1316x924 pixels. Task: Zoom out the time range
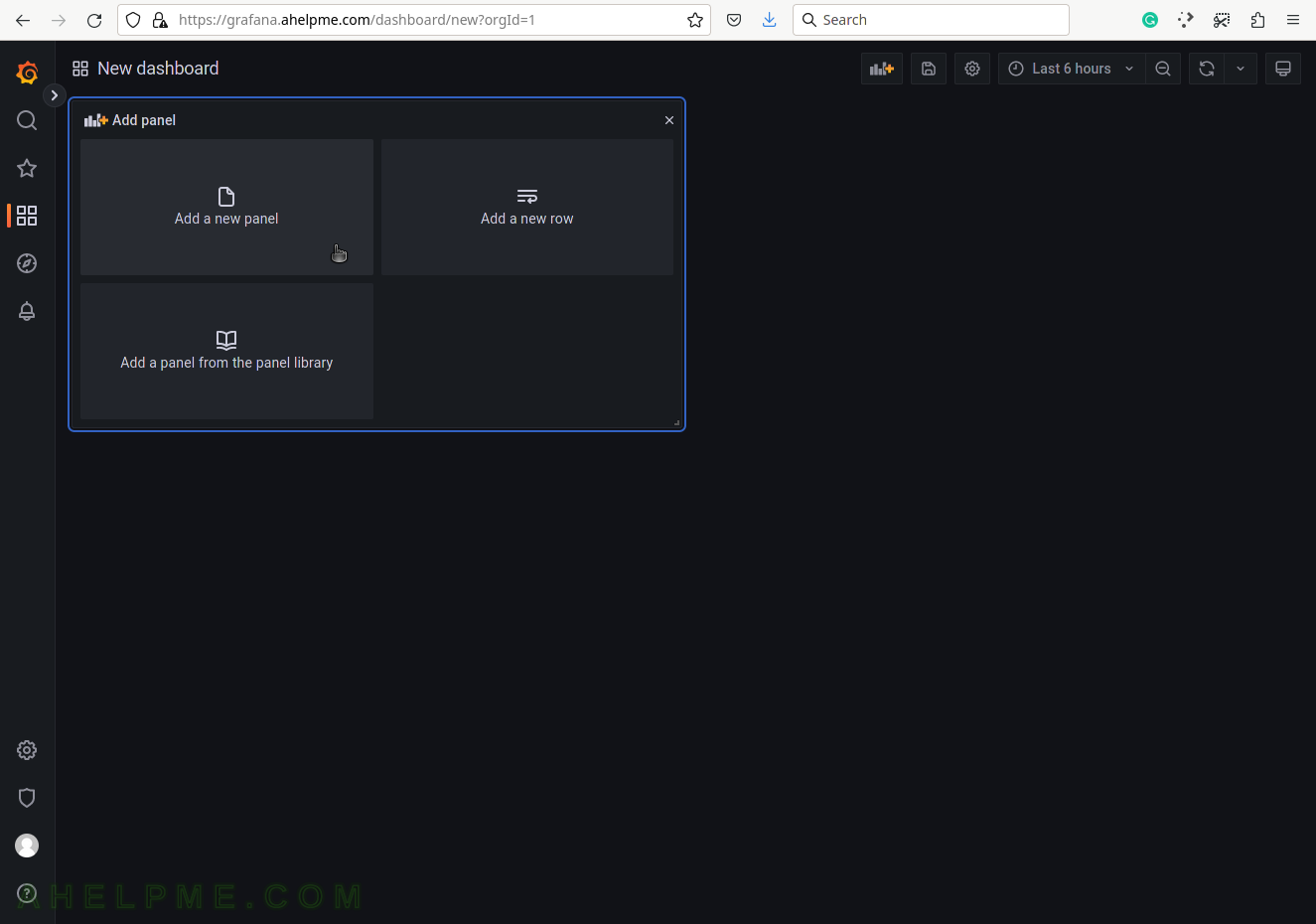(x=1163, y=69)
